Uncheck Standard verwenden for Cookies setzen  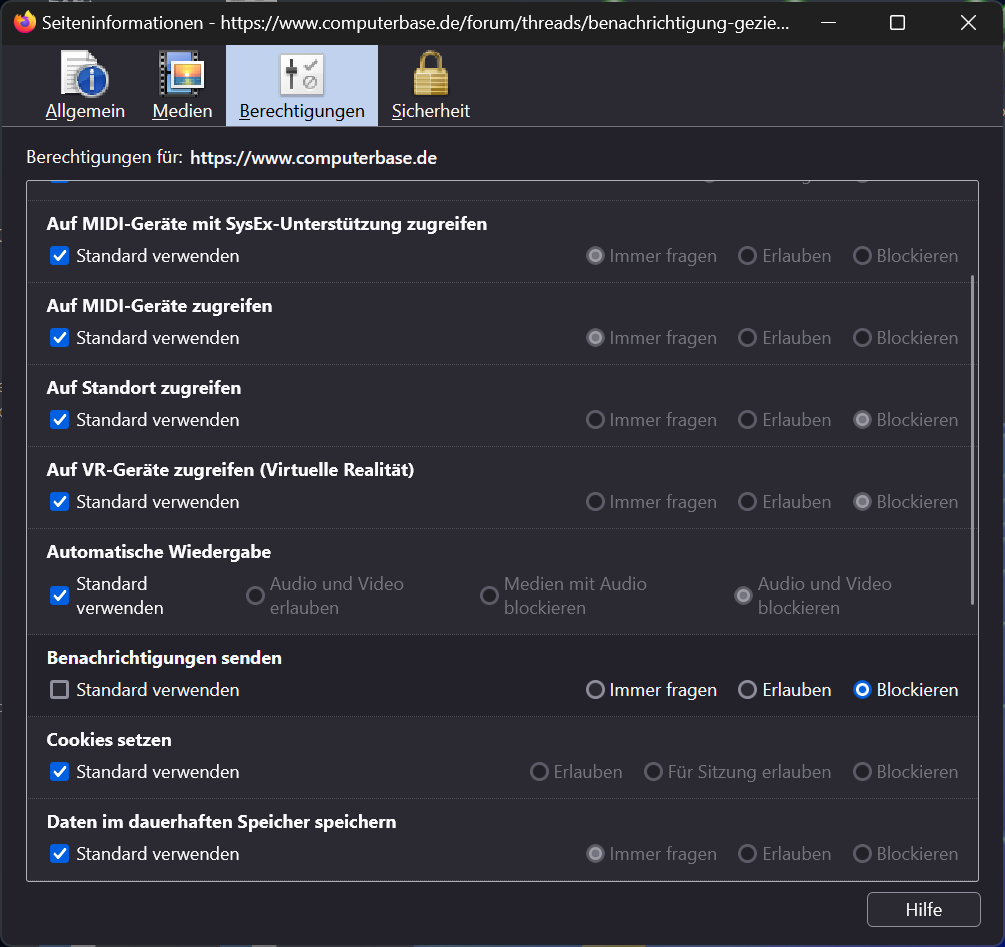pos(60,772)
